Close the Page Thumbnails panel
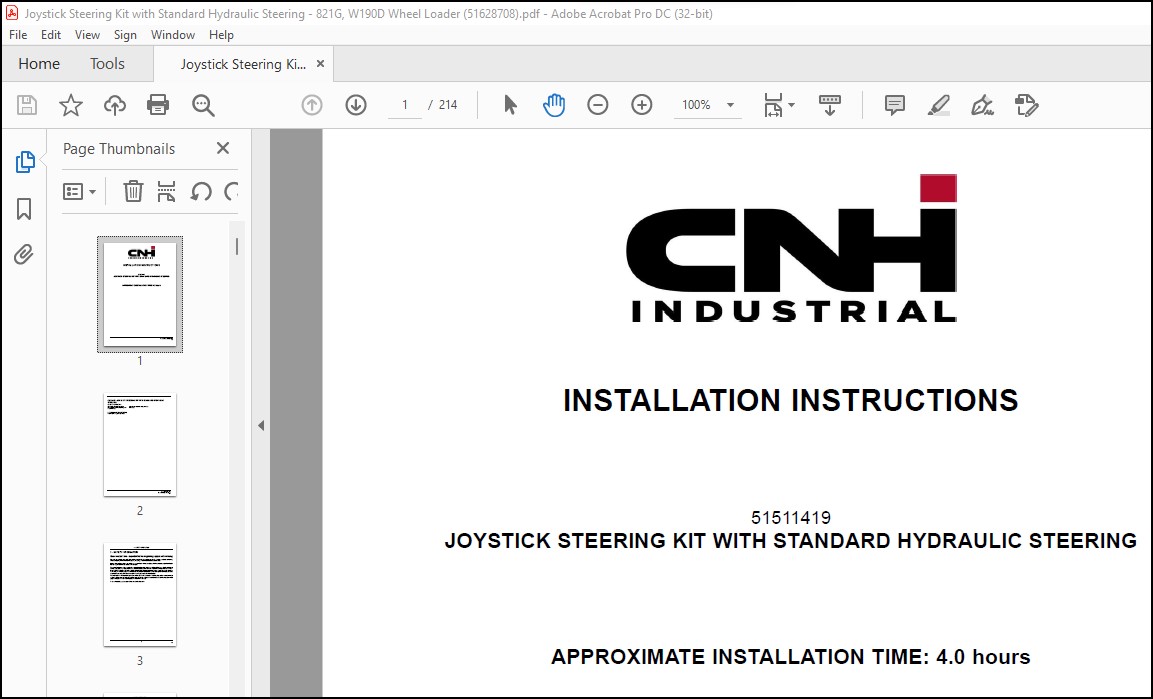This screenshot has height=699, width=1153. 223,148
